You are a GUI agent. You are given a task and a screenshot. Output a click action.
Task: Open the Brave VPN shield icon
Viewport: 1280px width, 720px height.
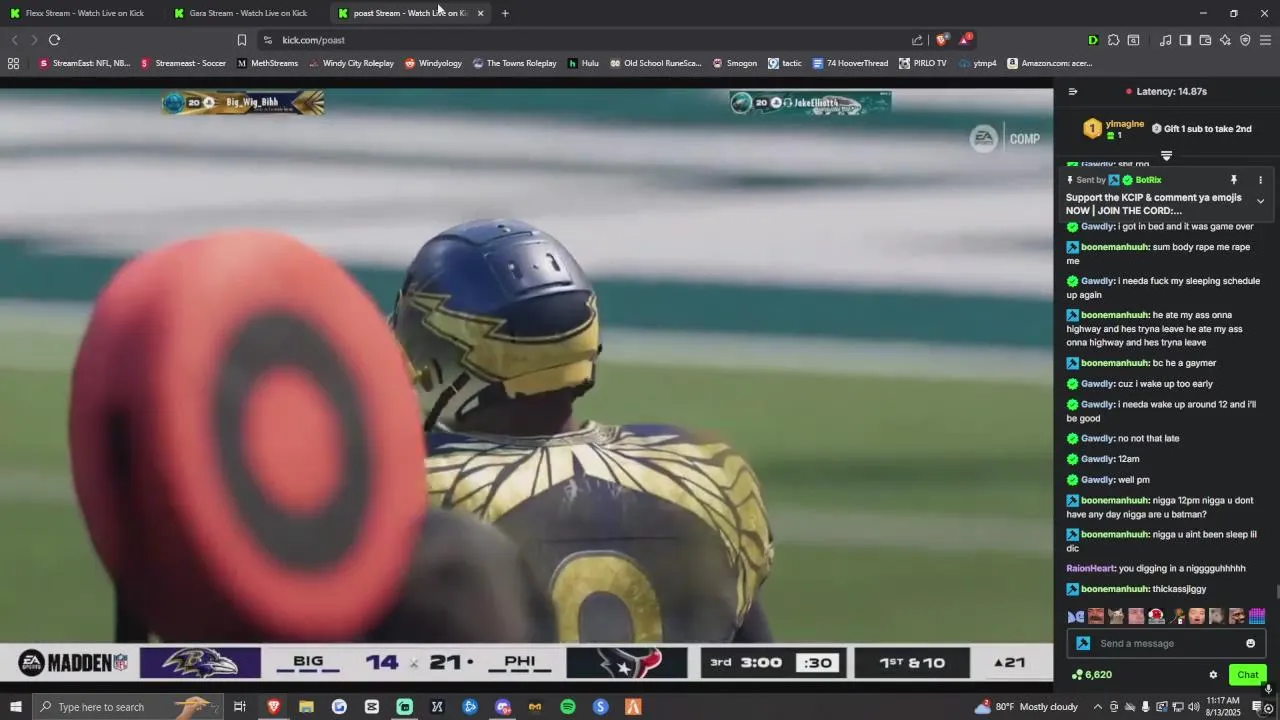point(1245,40)
